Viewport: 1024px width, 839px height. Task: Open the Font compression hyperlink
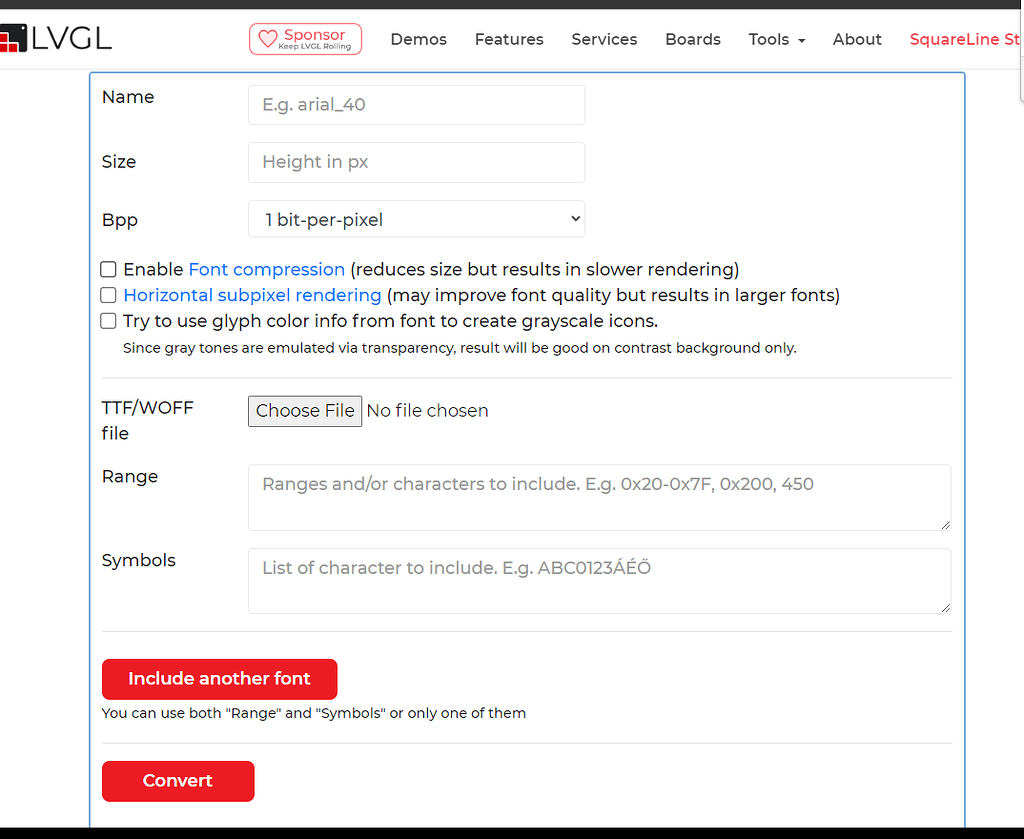266,269
